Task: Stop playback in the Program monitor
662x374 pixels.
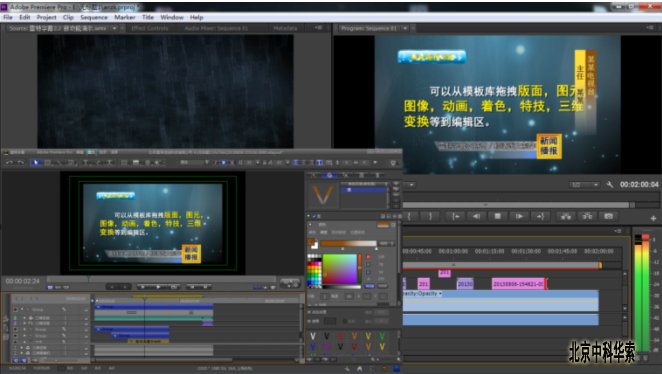Action: coord(497,216)
